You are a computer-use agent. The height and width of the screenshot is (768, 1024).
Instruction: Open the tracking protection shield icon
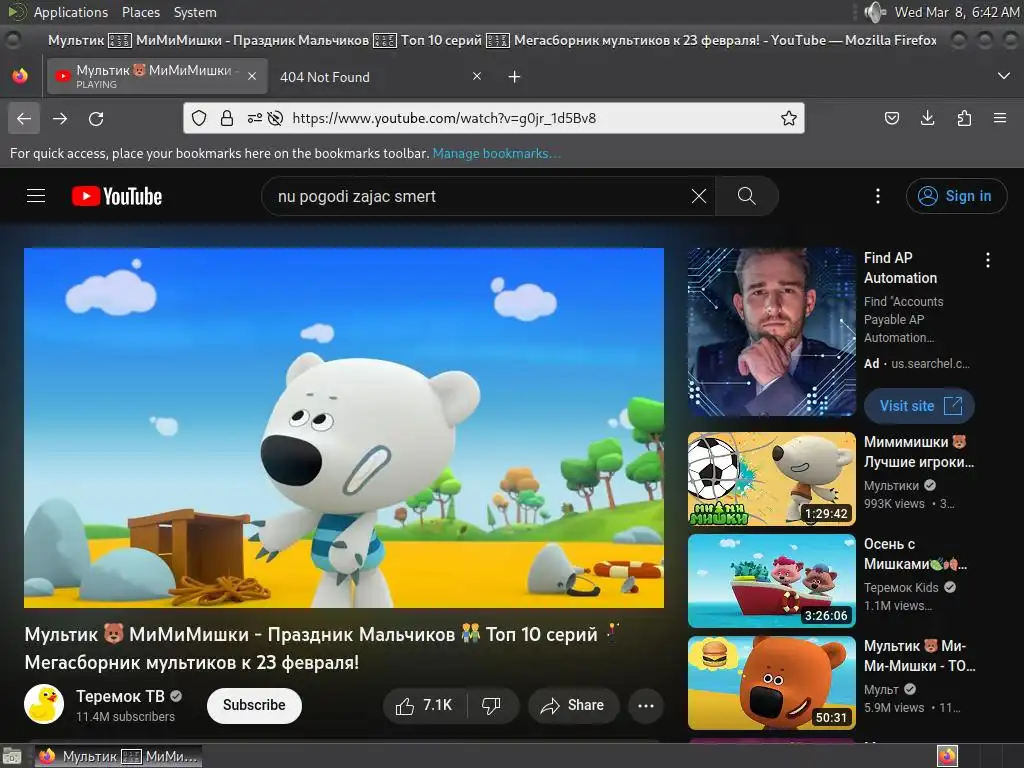point(199,118)
